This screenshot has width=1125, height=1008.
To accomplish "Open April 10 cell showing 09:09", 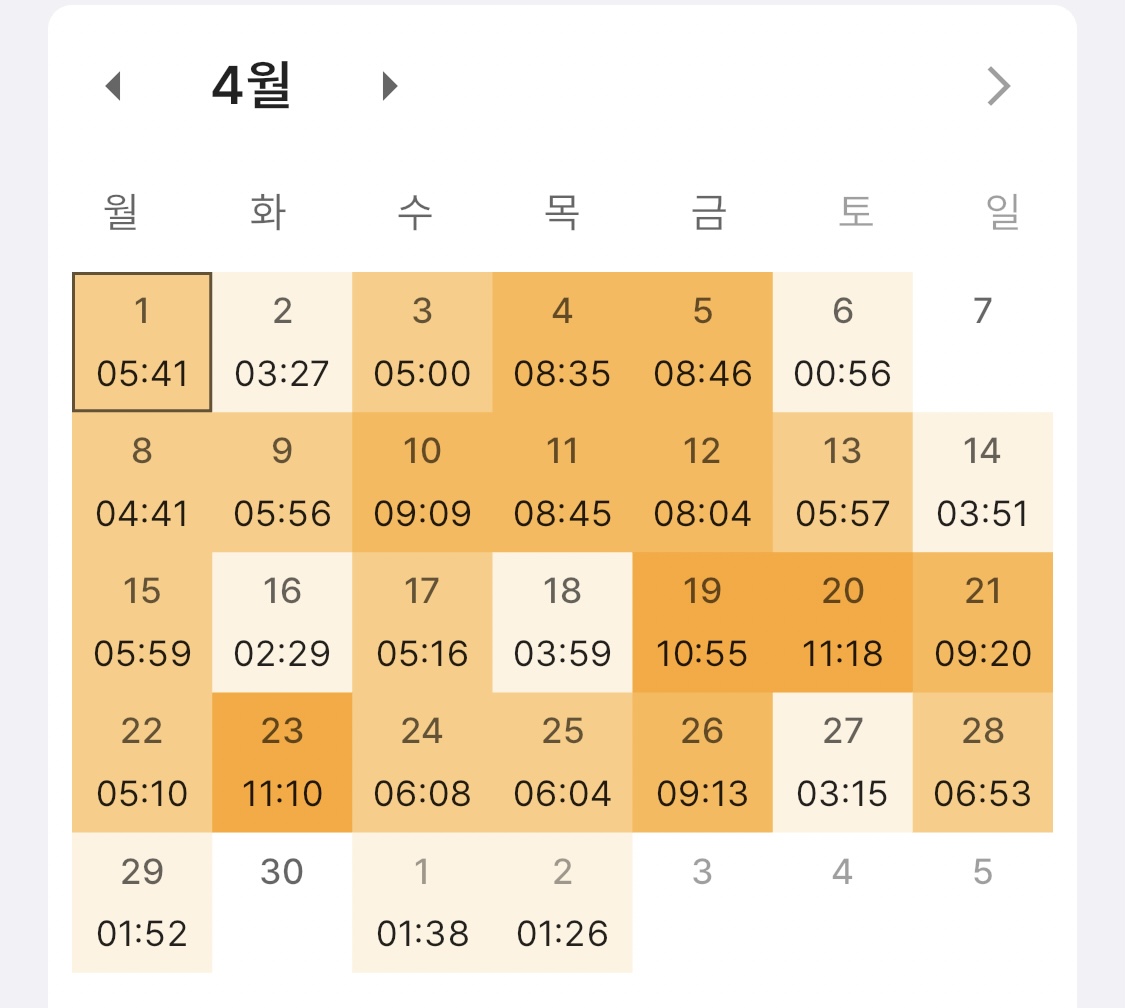I will tap(423, 482).
